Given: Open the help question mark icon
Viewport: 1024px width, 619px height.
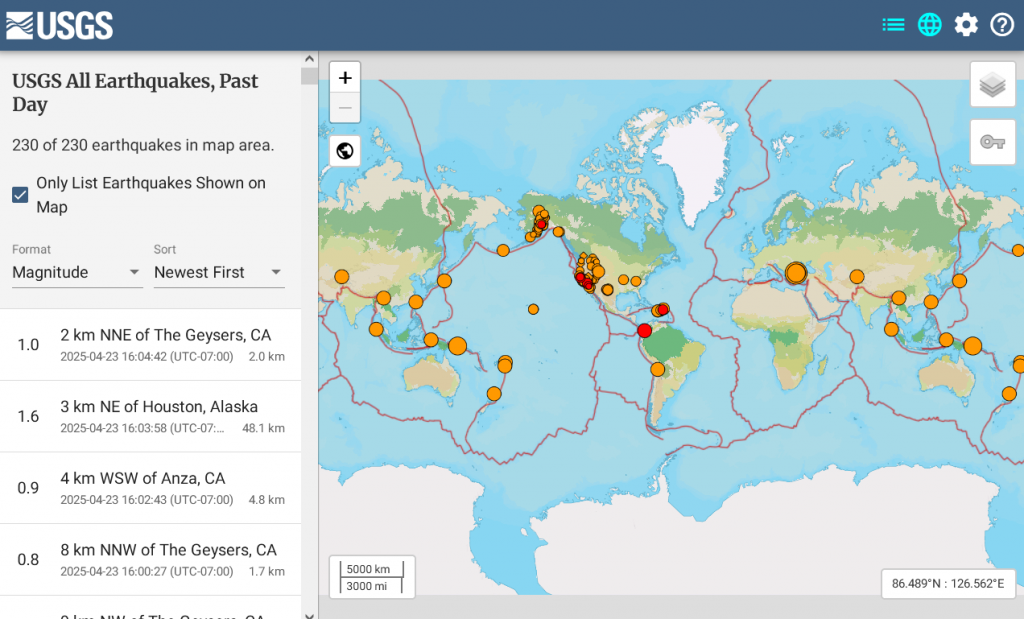Looking at the screenshot, I should click(x=1002, y=25).
